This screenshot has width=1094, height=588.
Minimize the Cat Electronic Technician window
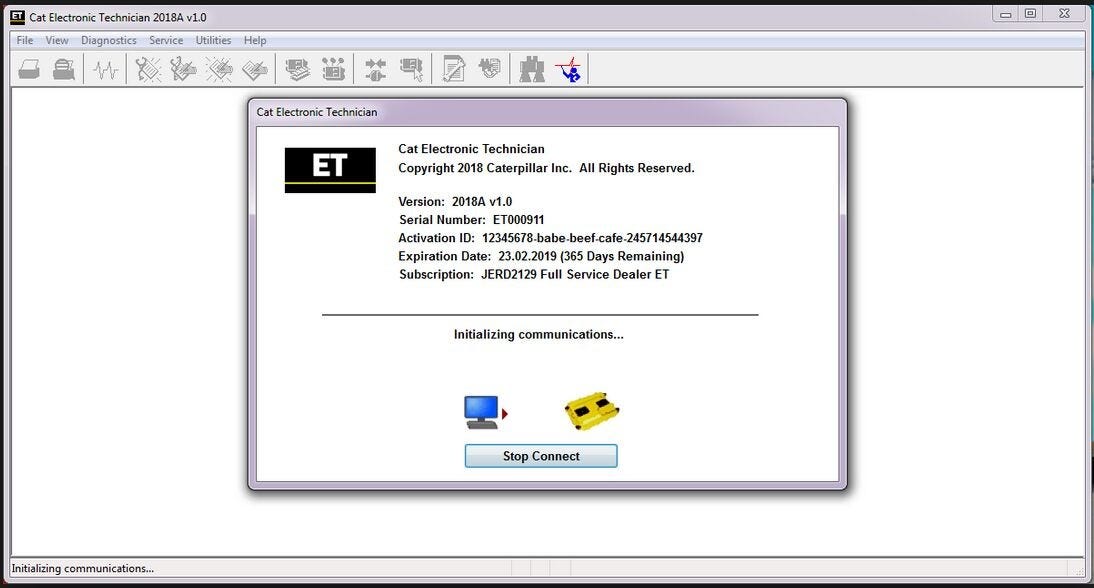[x=1005, y=14]
